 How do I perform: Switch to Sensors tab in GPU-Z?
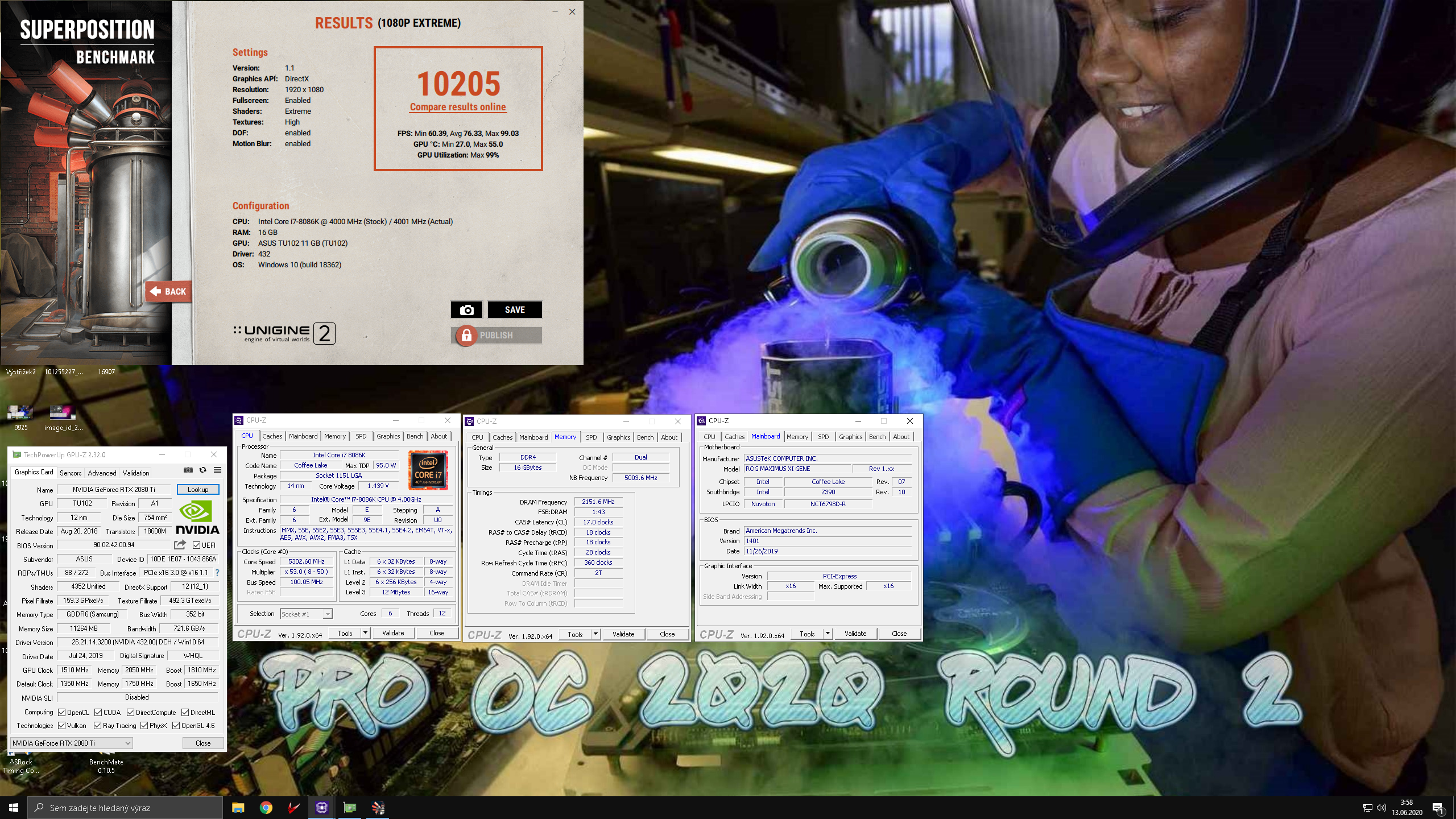(x=71, y=473)
